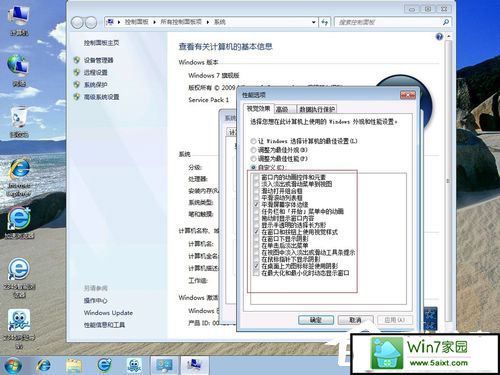Open the 网络 desktop icon
Screen dimensions: 500x375
(x=19, y=71)
